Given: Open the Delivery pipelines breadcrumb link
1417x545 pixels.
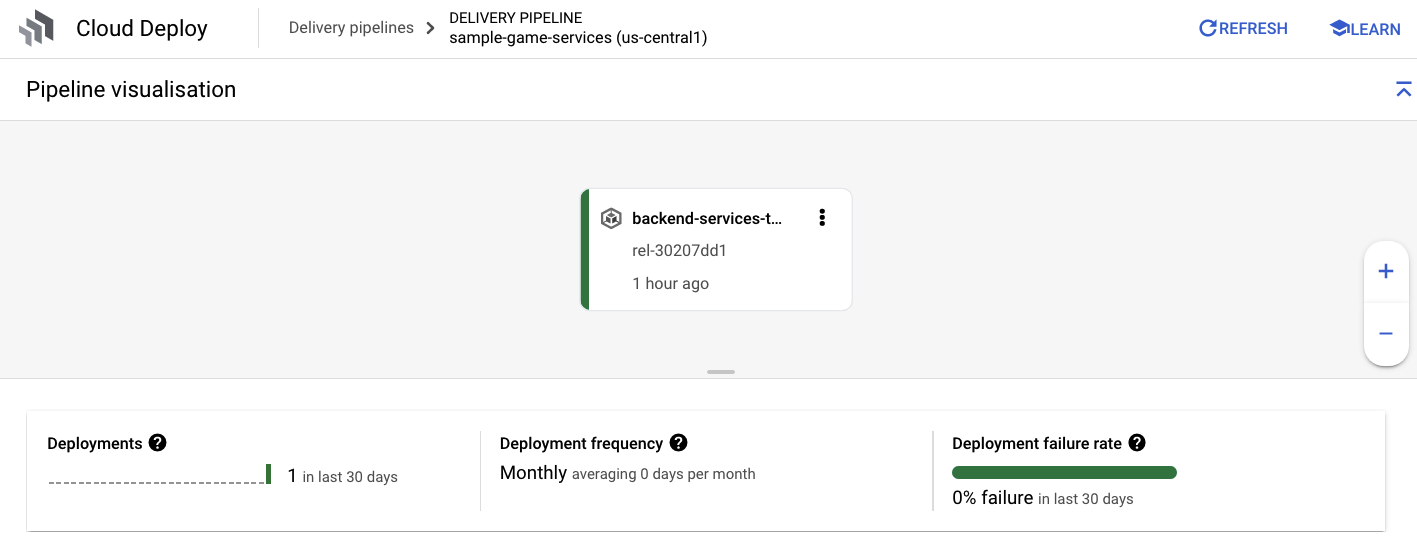Looking at the screenshot, I should click(351, 28).
